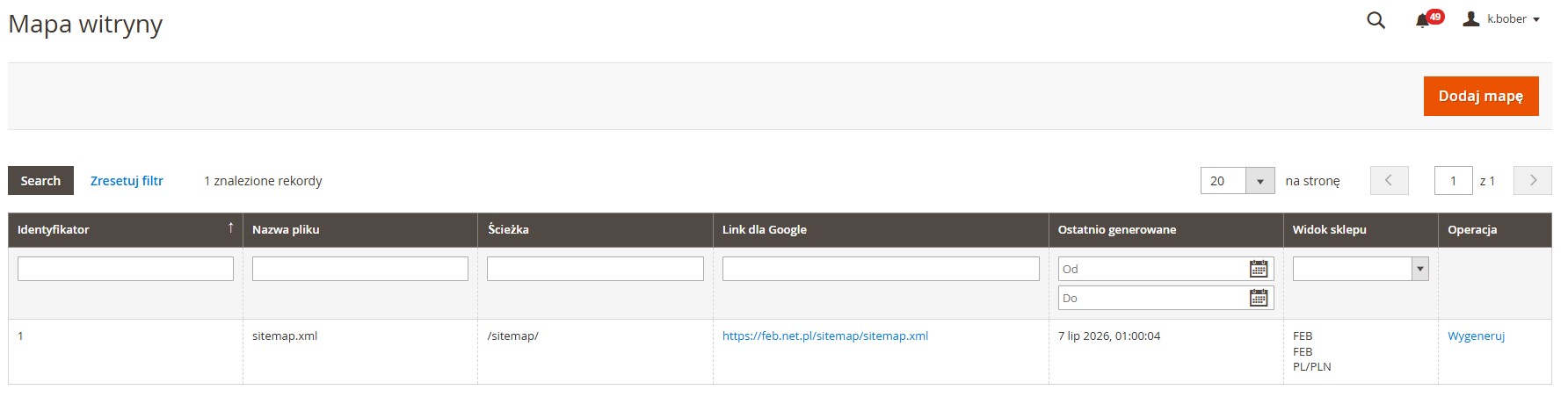Go to previous page arrow
Screen dimensions: 1568x397
[1389, 180]
